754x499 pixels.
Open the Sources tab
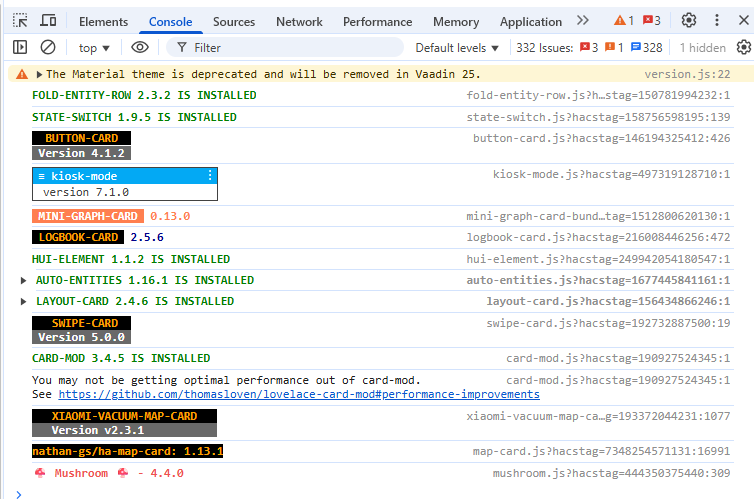[x=234, y=22]
